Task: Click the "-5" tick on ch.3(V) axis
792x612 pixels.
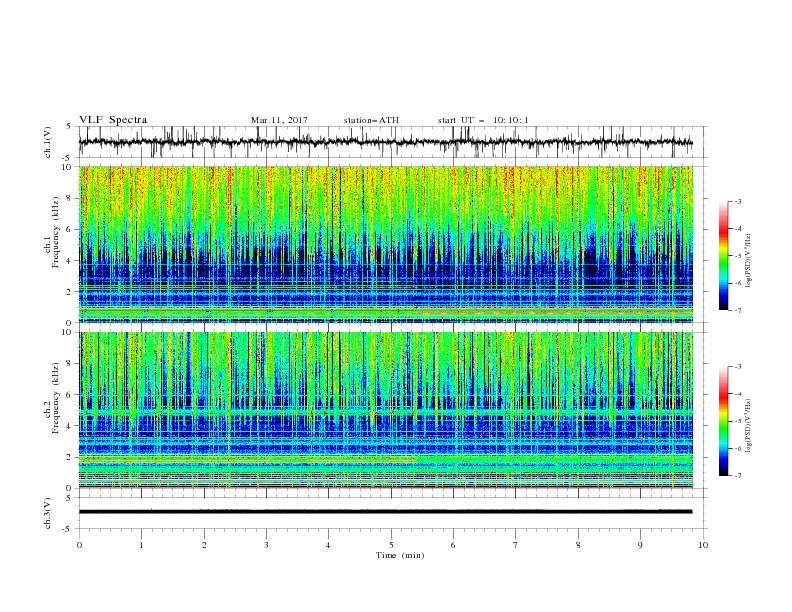Action: click(68, 529)
